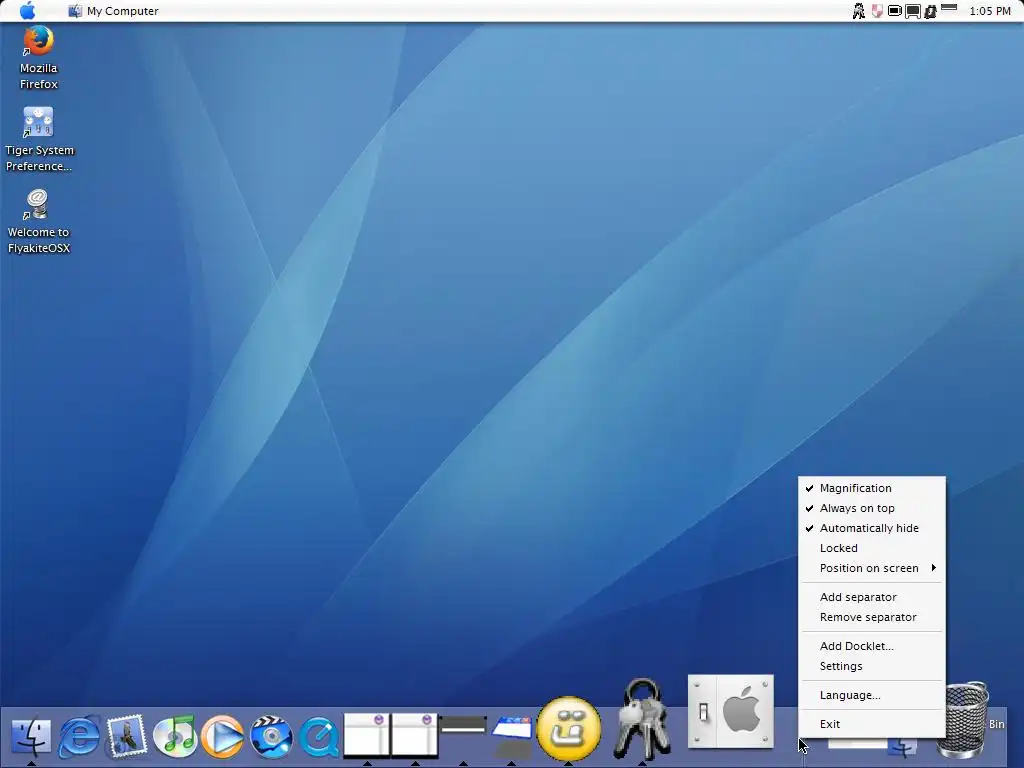This screenshot has width=1024, height=768.
Task: Click the audio note tray icon
Action: tap(930, 11)
